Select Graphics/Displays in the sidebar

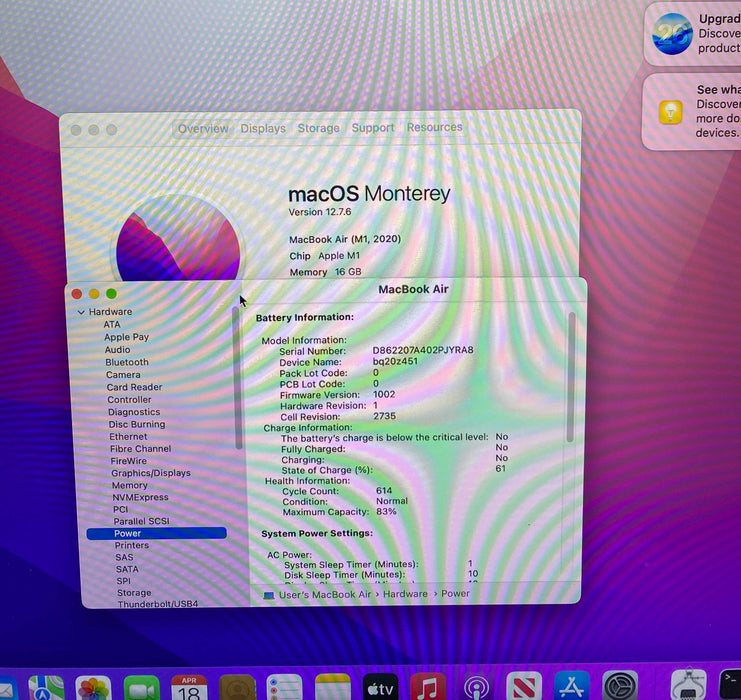pyautogui.click(x=151, y=473)
